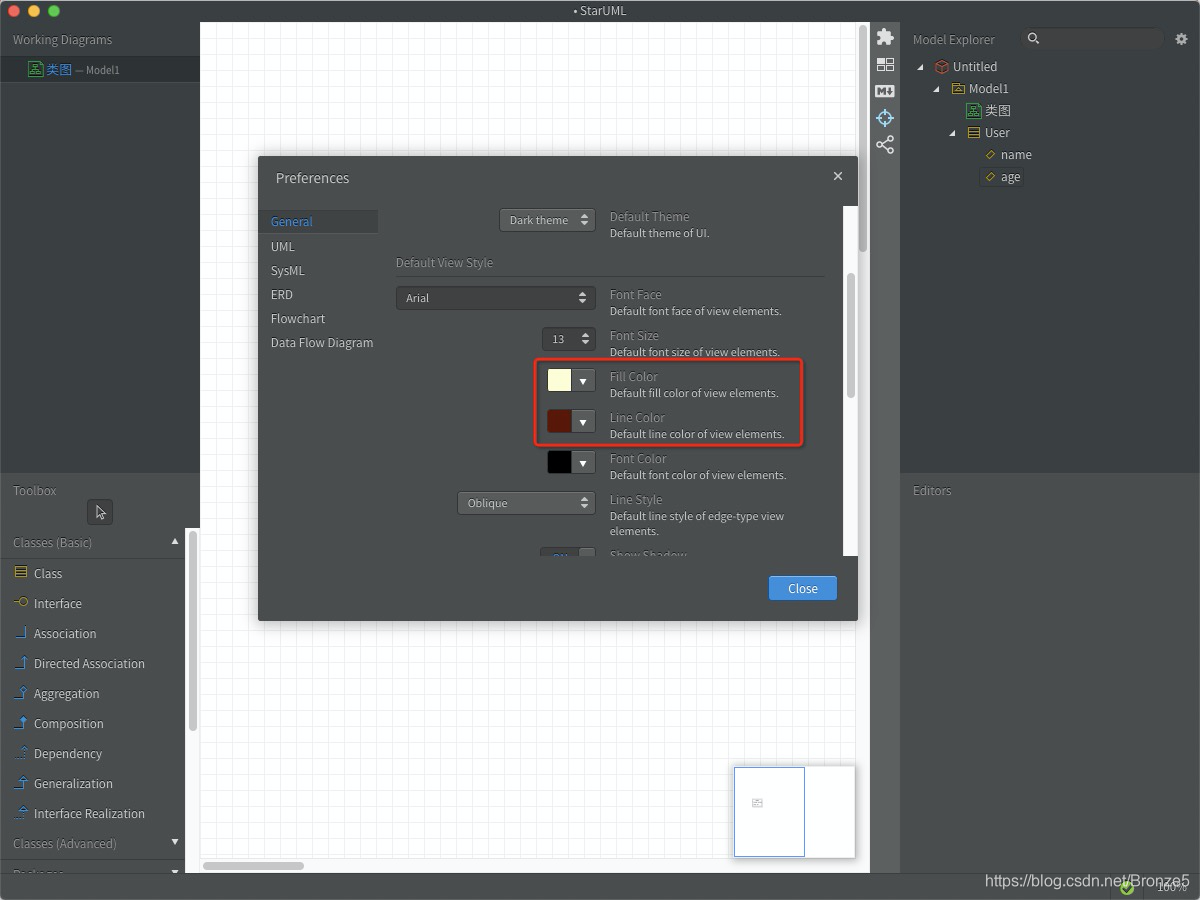Collapse the Untitled project node

(x=921, y=67)
